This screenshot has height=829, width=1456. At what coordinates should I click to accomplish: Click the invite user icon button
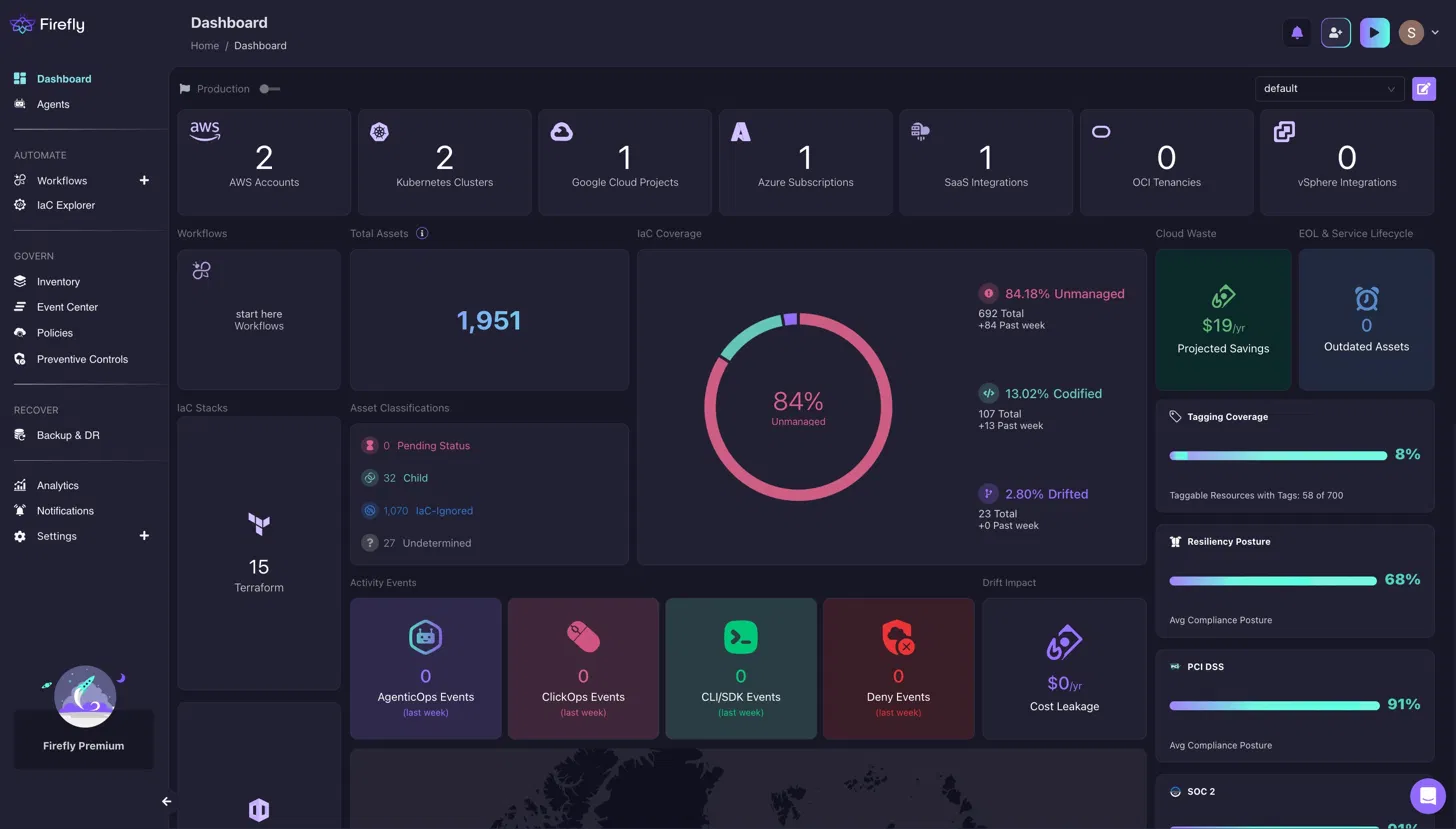click(x=1336, y=33)
